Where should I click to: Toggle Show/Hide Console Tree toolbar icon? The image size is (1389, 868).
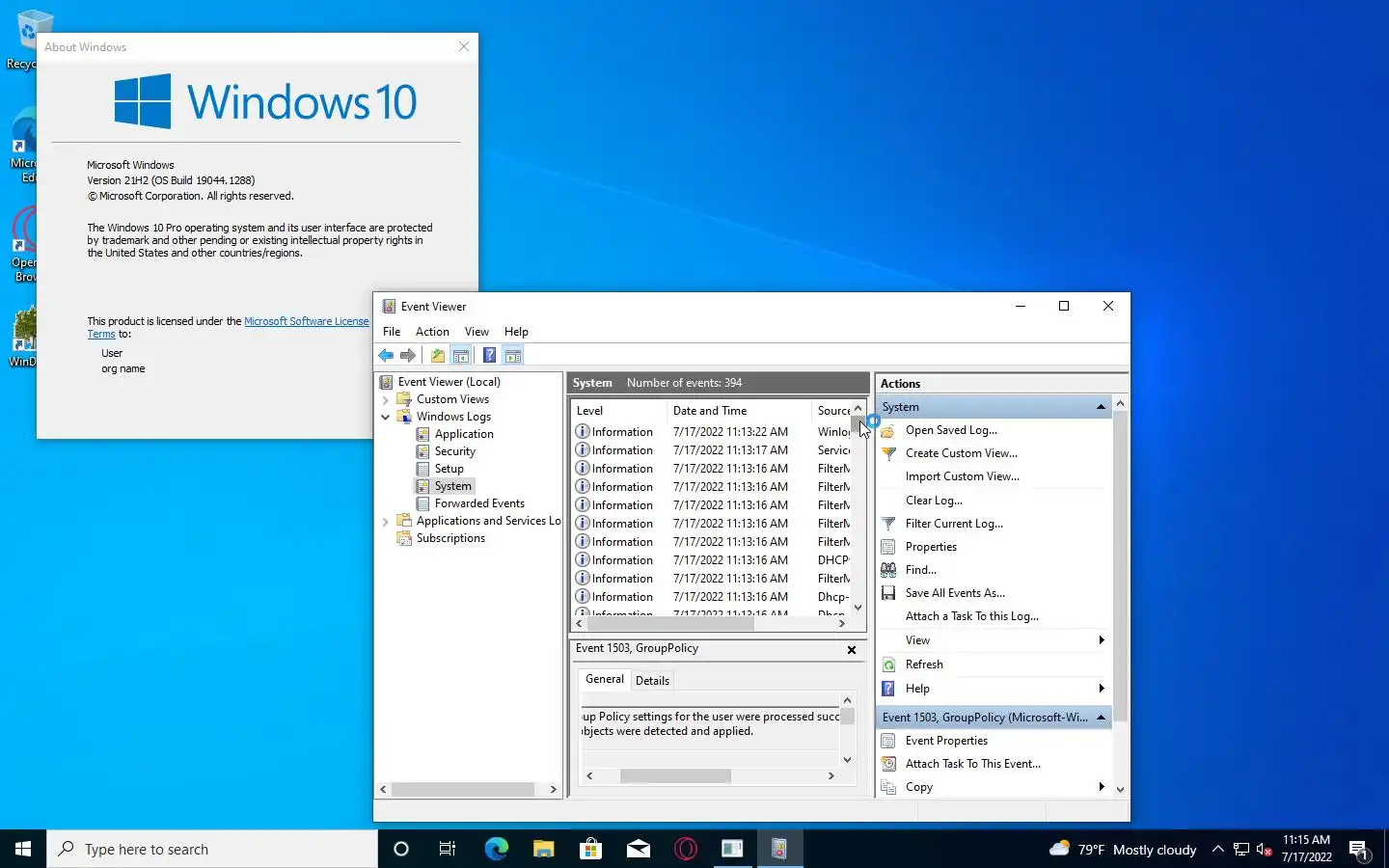point(461,355)
